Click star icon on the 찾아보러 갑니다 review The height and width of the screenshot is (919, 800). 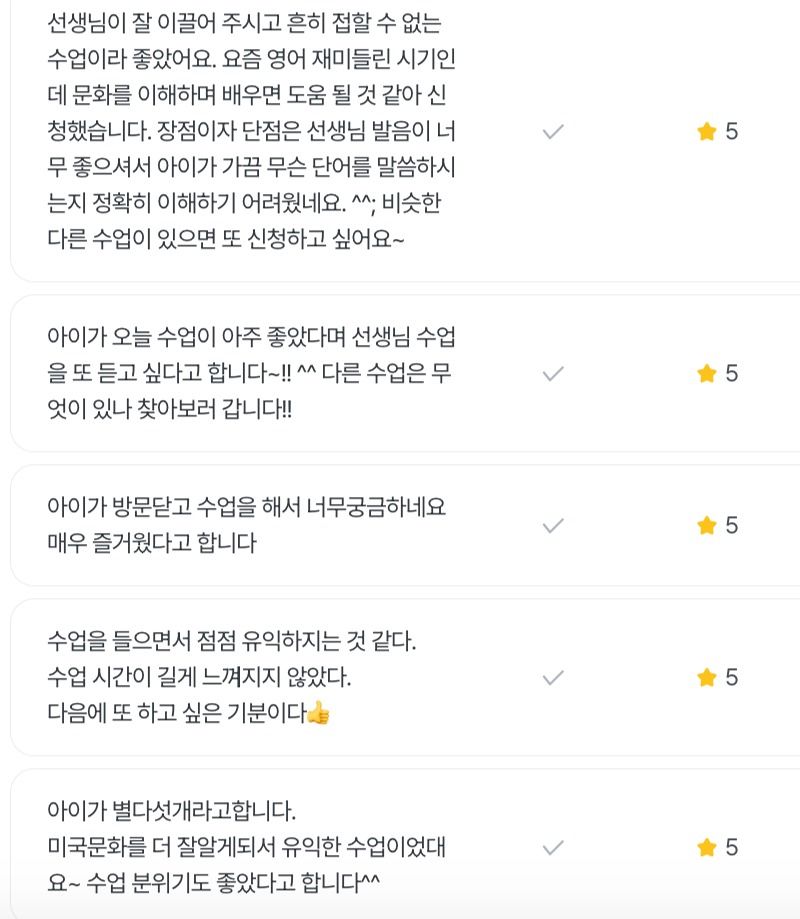click(x=707, y=374)
